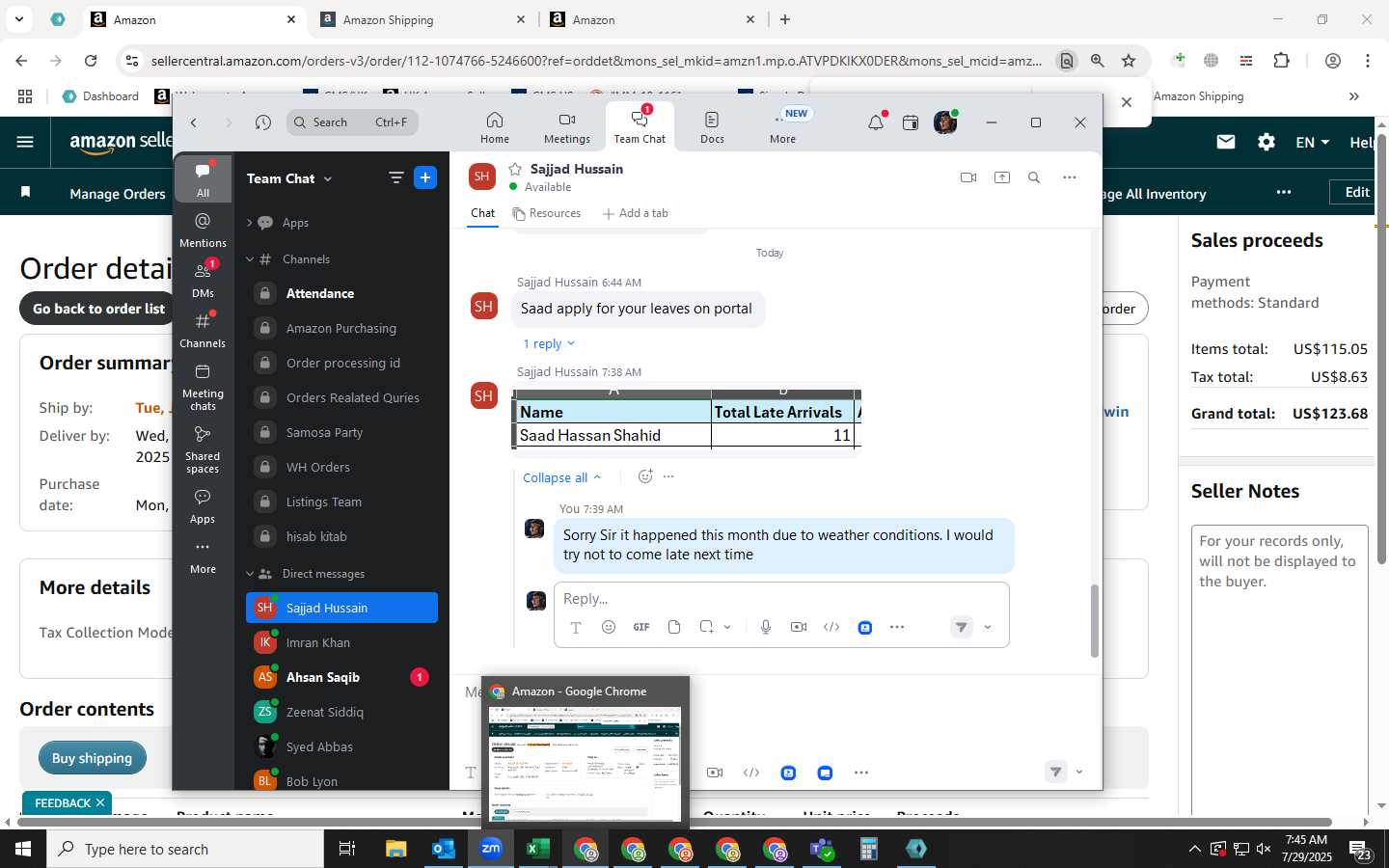Click Buy shipping on Amazon page
Image resolution: width=1389 pixels, height=868 pixels.
pyautogui.click(x=92, y=758)
